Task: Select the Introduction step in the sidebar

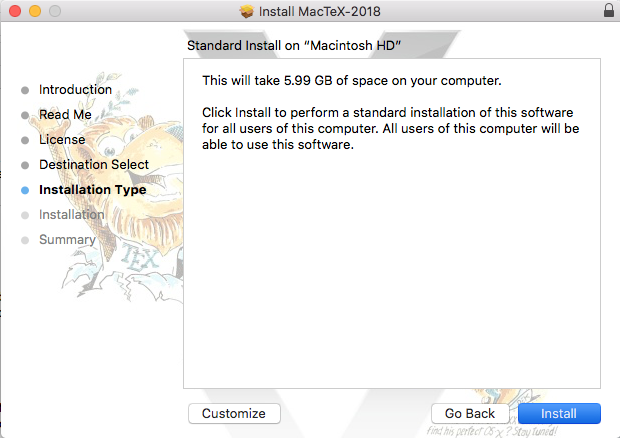Action: (75, 90)
